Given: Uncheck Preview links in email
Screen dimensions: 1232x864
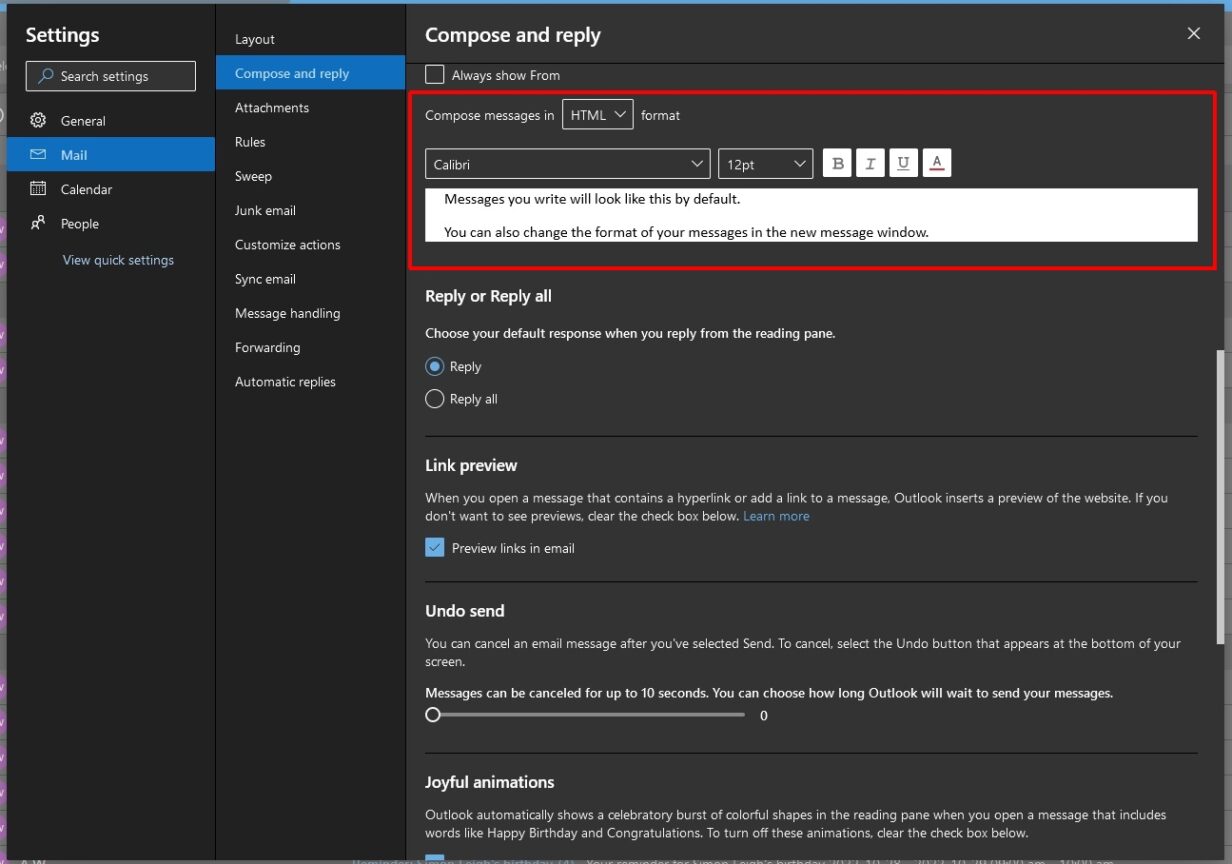Looking at the screenshot, I should 434,547.
